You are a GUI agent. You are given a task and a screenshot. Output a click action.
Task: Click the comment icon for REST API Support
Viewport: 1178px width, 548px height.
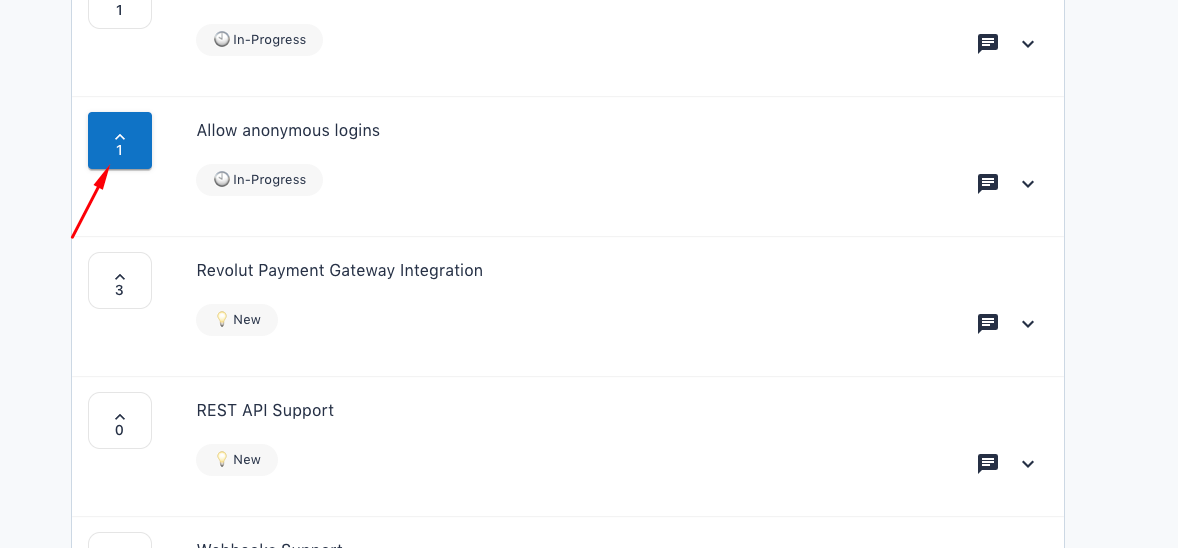987,463
